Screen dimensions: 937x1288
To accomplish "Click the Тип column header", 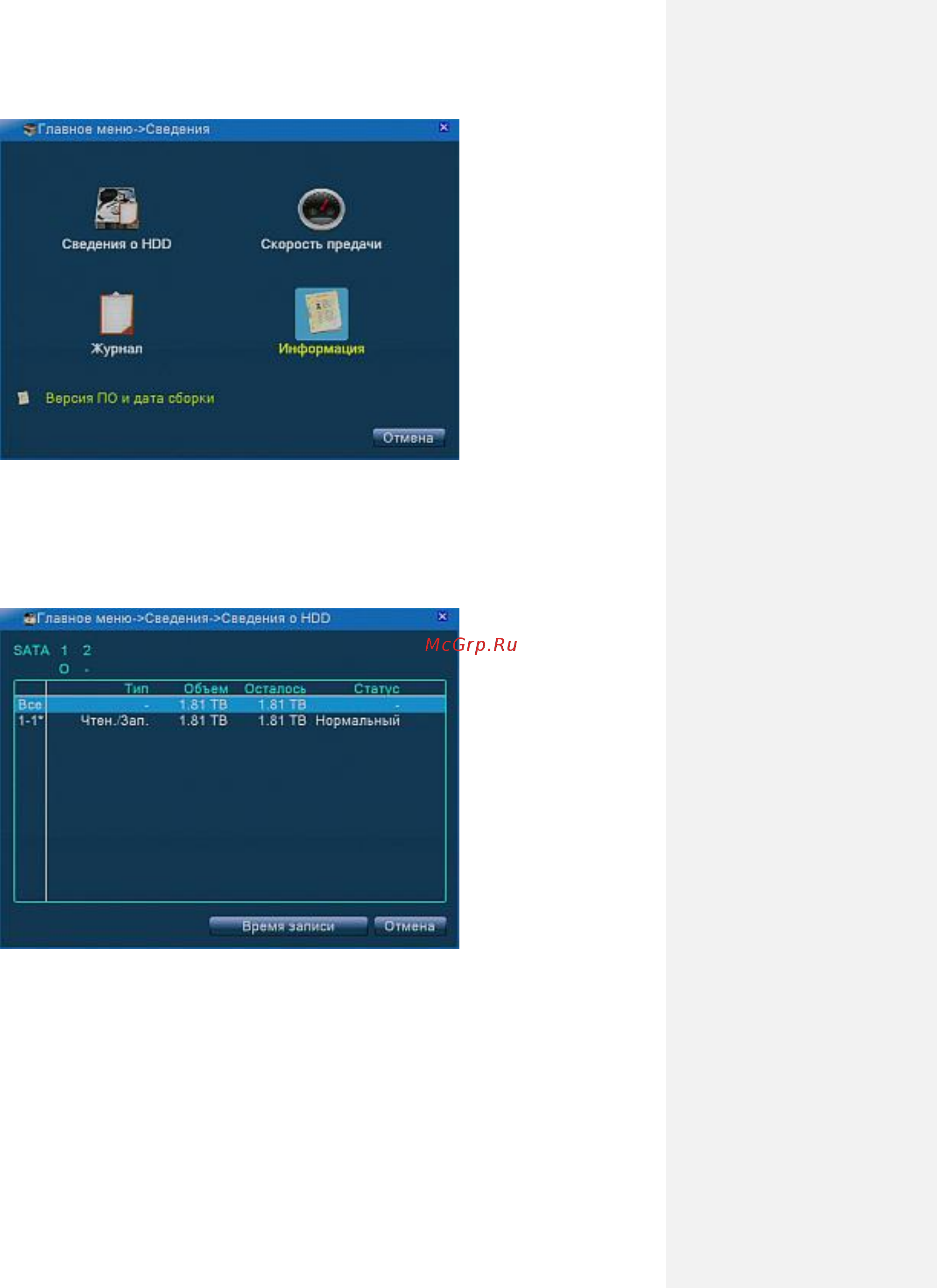I will pos(136,688).
